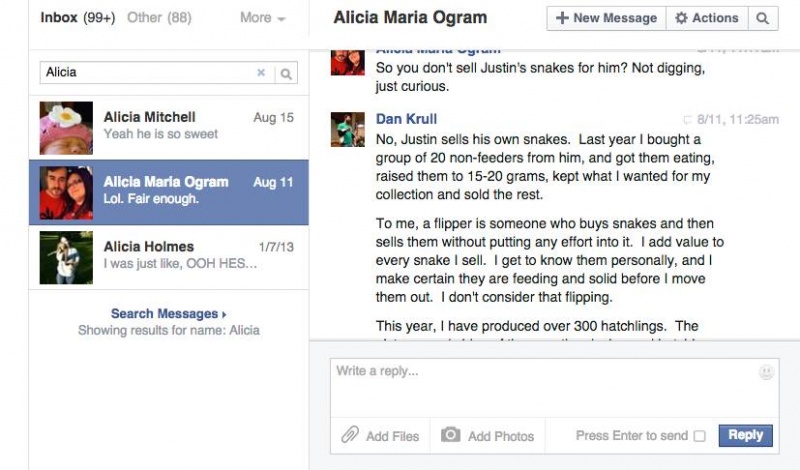The image size is (800, 470).
Task: Open the emoji smiley picker in reply box
Action: (766, 372)
